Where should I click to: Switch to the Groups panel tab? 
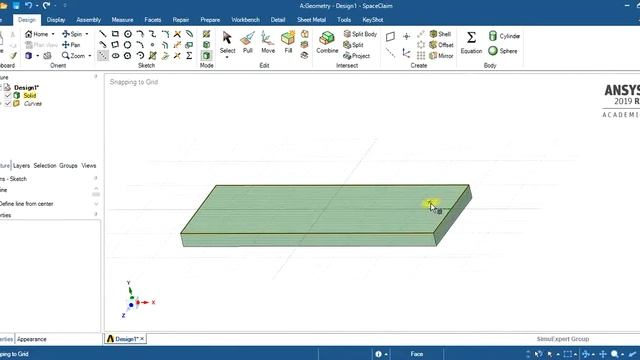68,166
